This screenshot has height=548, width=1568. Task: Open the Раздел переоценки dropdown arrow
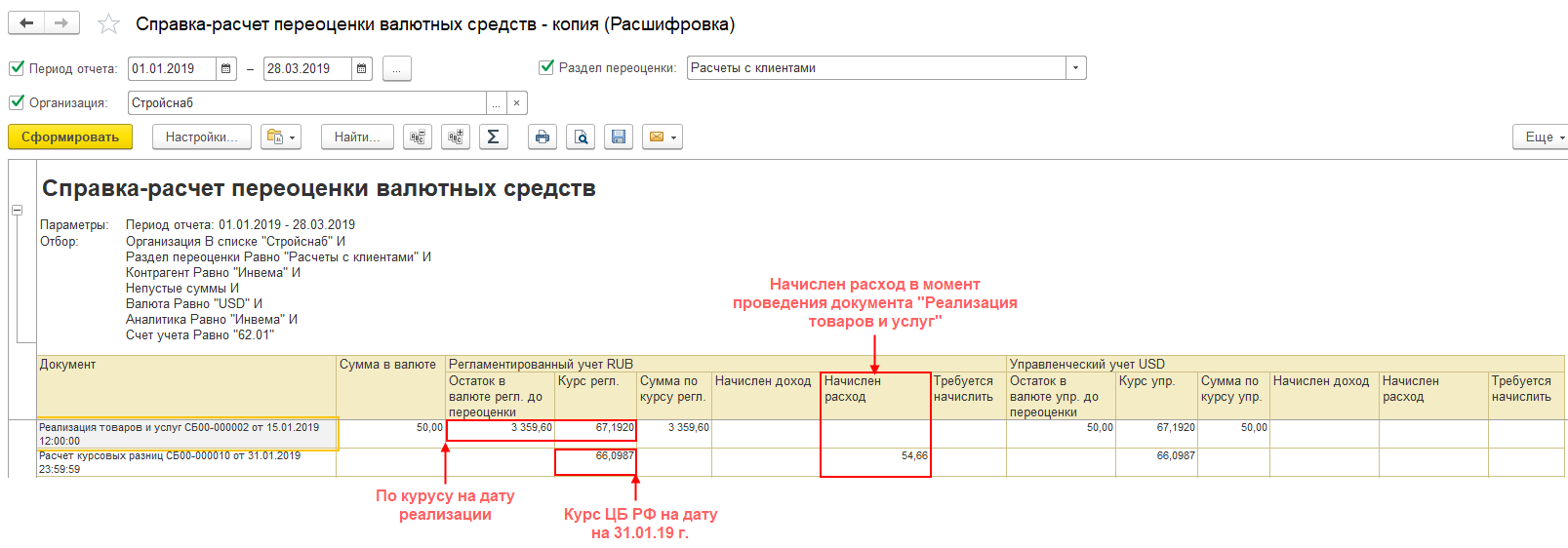tap(1076, 68)
